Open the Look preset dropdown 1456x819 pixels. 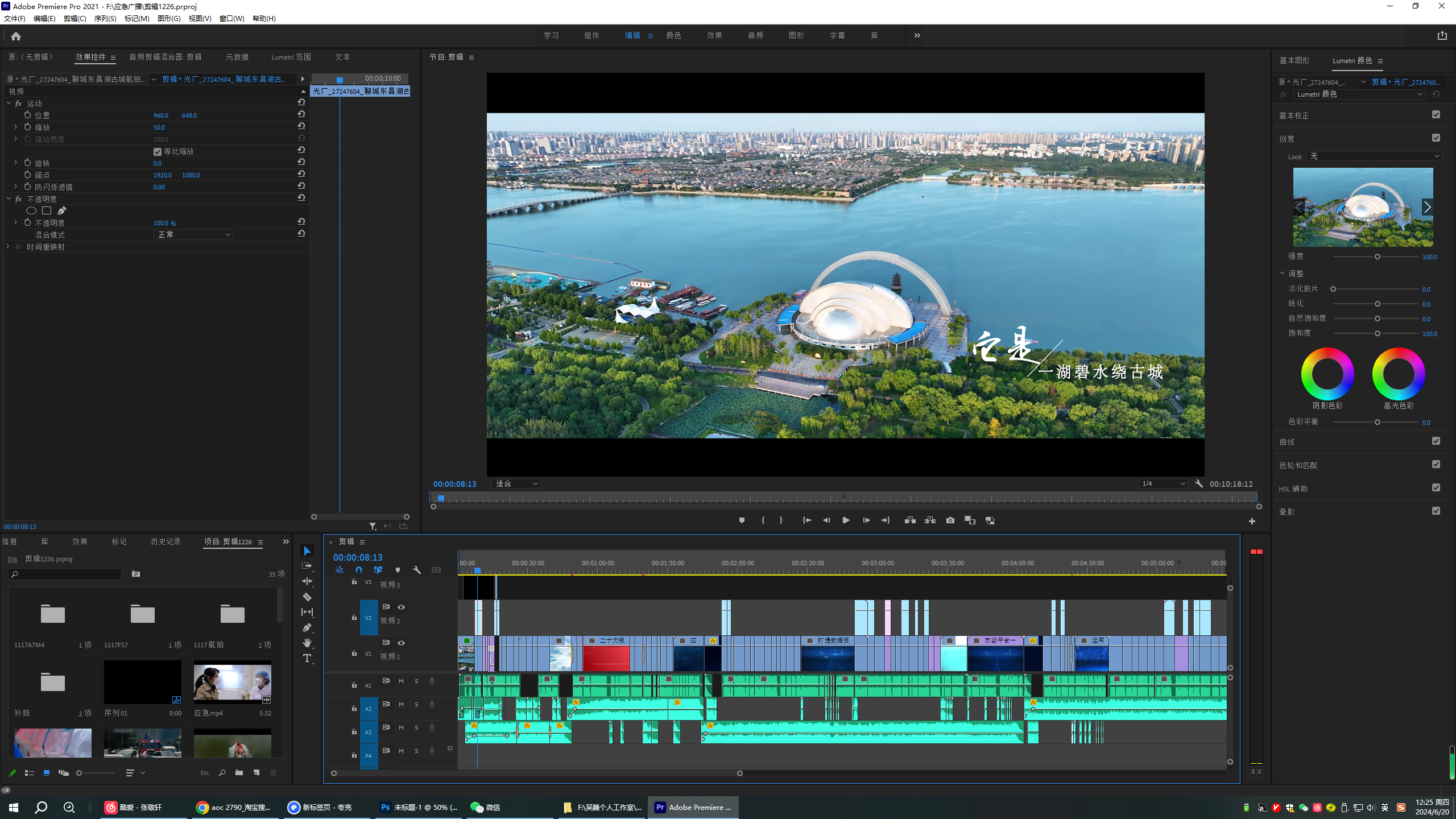click(1374, 156)
